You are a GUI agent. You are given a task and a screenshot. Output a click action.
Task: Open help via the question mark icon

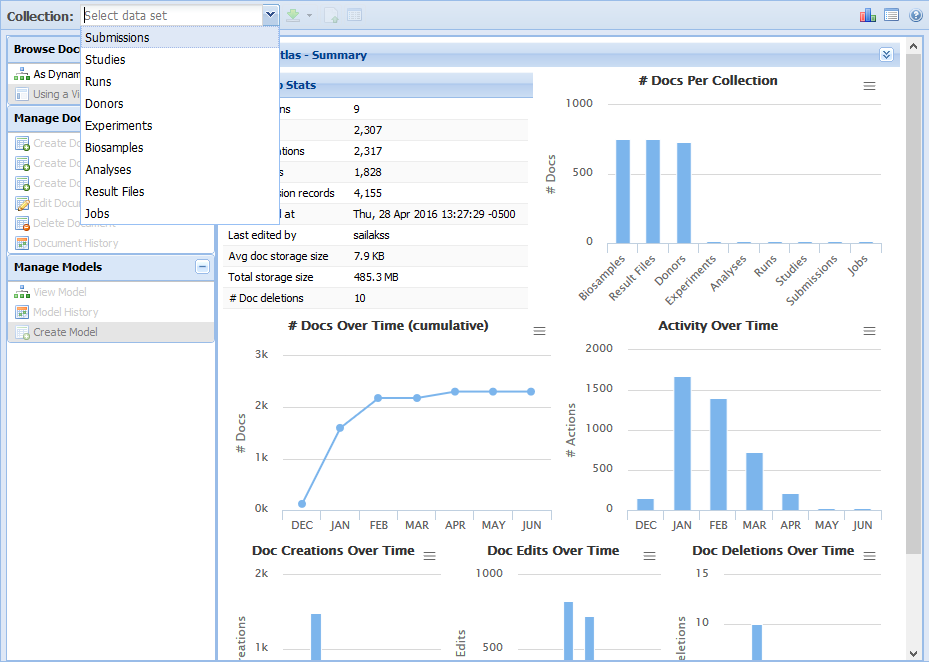915,15
